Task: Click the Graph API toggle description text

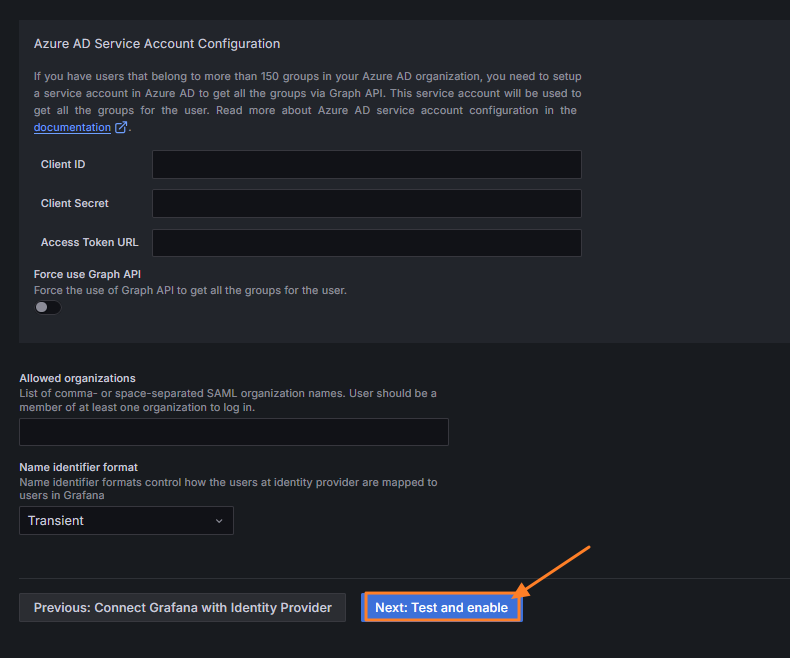Action: pyautogui.click(x=190, y=290)
